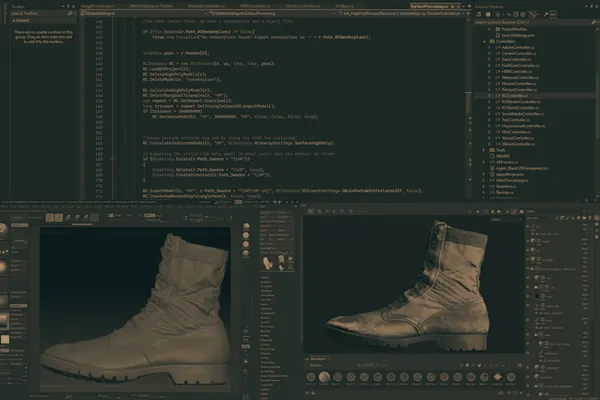Select UnprocessedController.cs in Solution Explorer
600x400 pixels.
point(523,126)
